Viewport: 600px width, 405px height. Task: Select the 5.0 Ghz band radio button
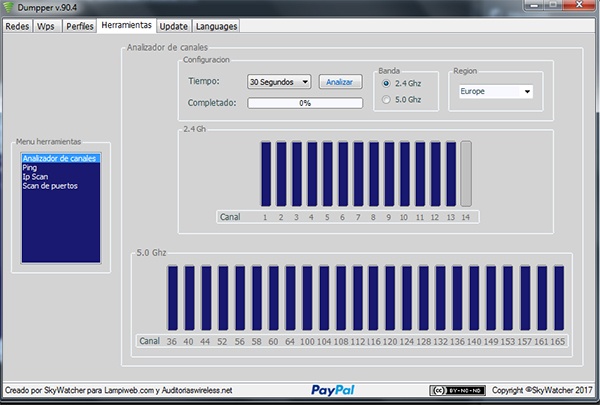[x=386, y=100]
